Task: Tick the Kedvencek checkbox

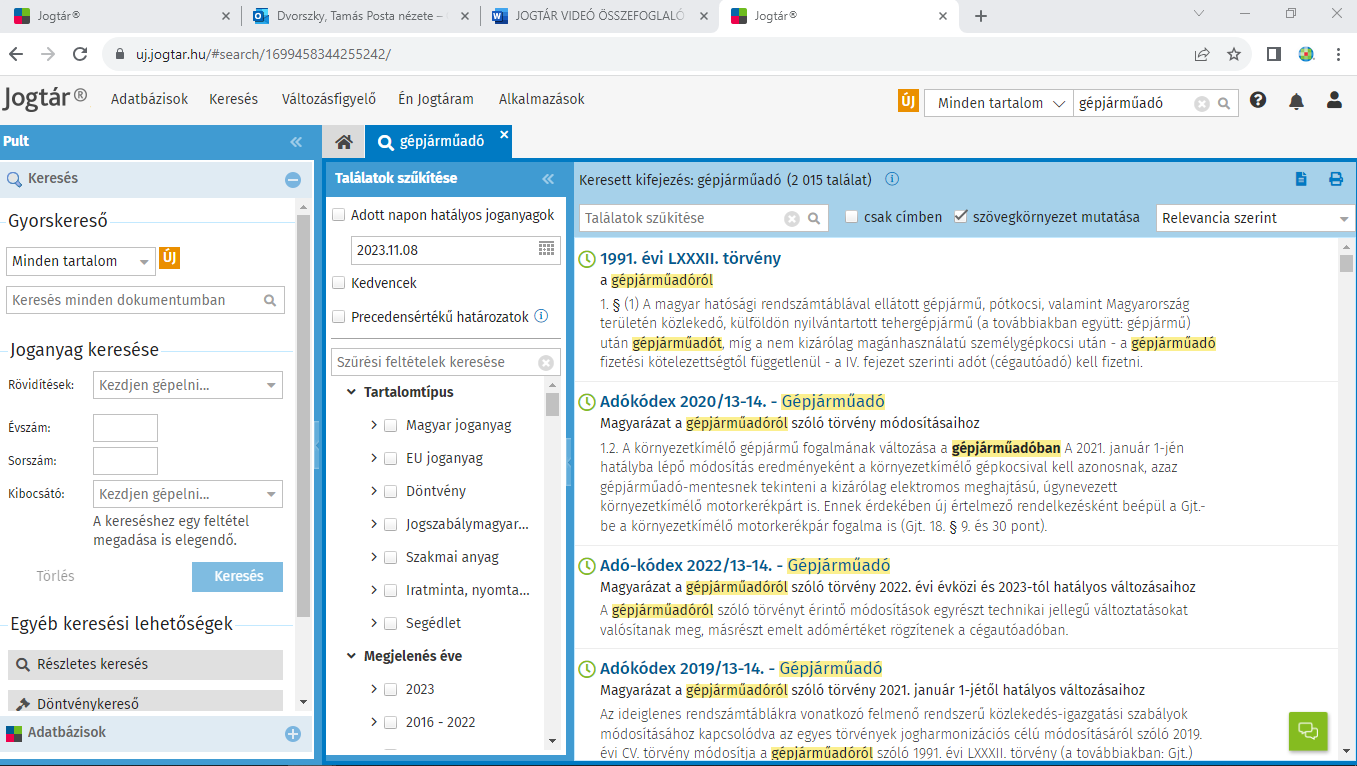Action: pyautogui.click(x=339, y=283)
